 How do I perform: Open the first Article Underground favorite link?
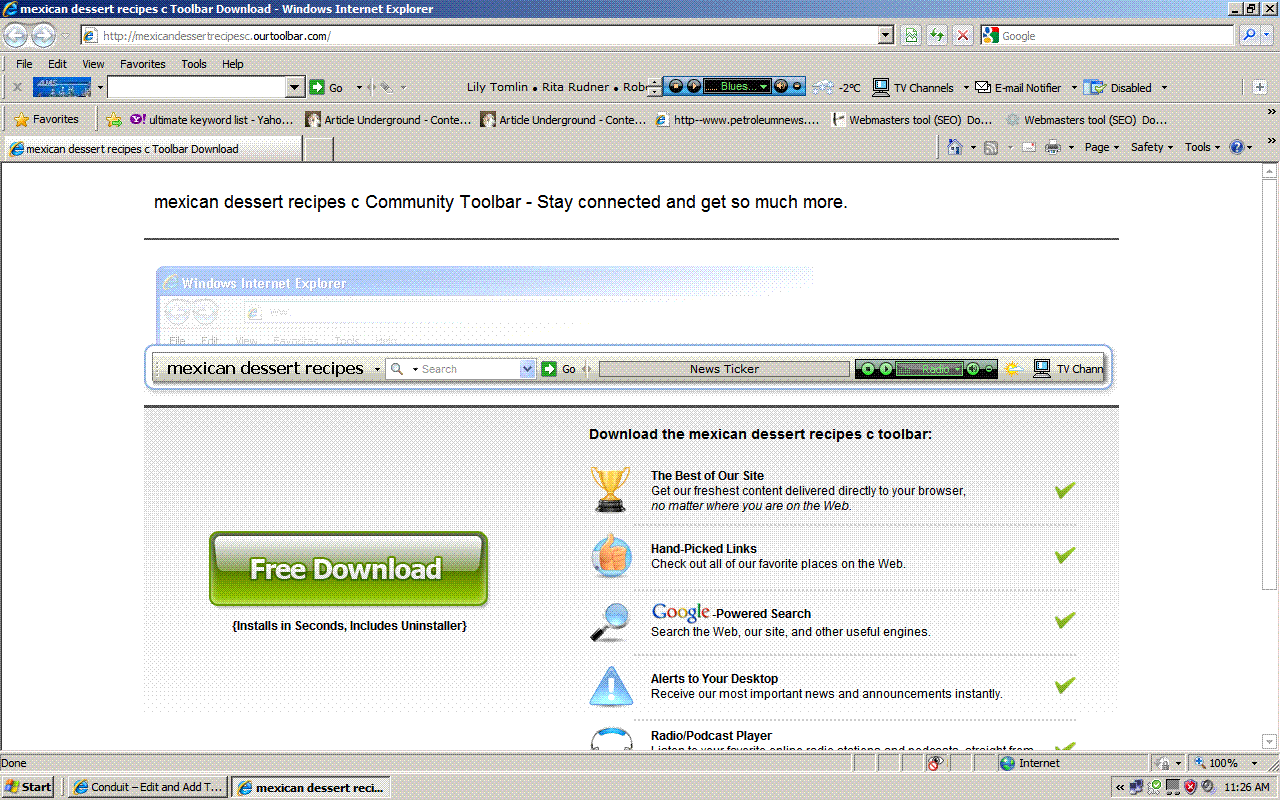pos(388,120)
